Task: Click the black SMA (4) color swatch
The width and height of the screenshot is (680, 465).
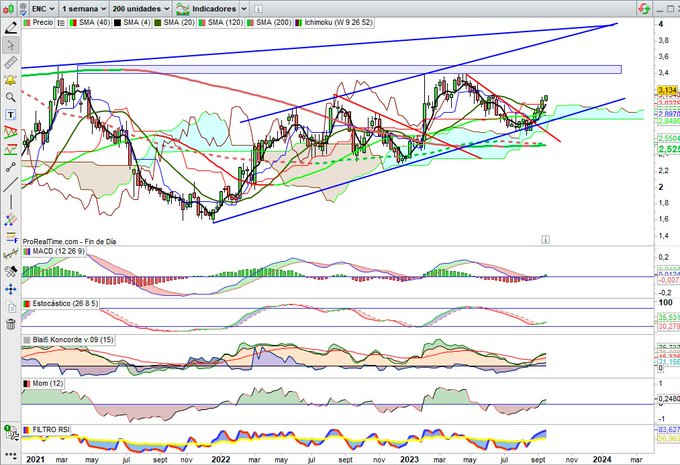Action: [117, 23]
